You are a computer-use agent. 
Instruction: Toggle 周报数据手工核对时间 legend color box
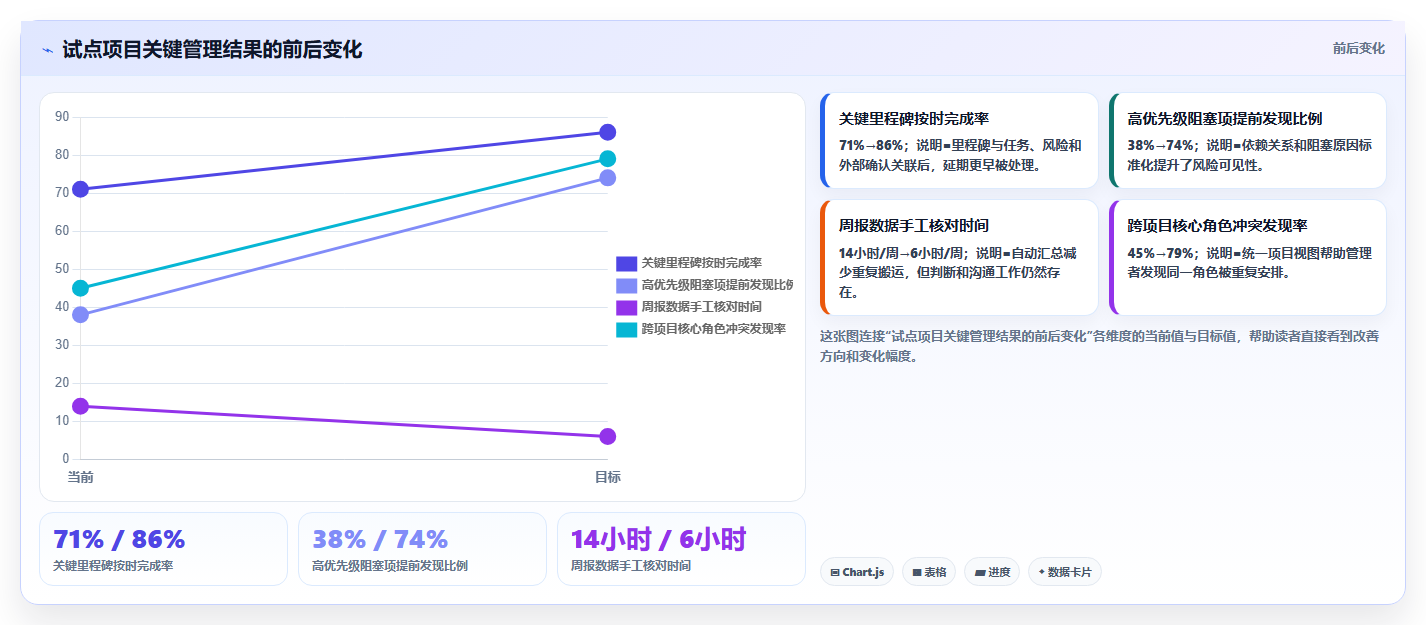626,307
